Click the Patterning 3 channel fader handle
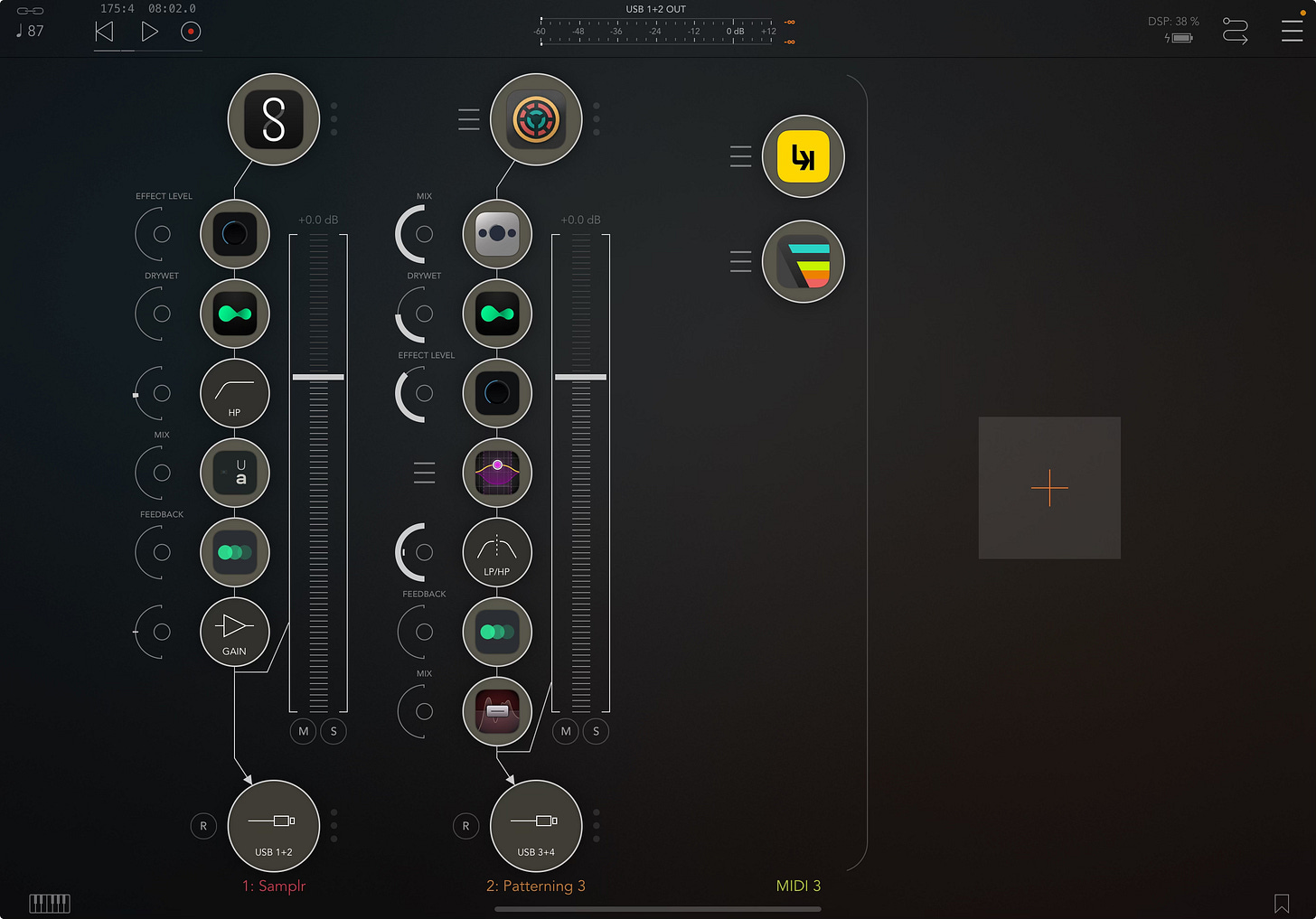 pos(580,377)
